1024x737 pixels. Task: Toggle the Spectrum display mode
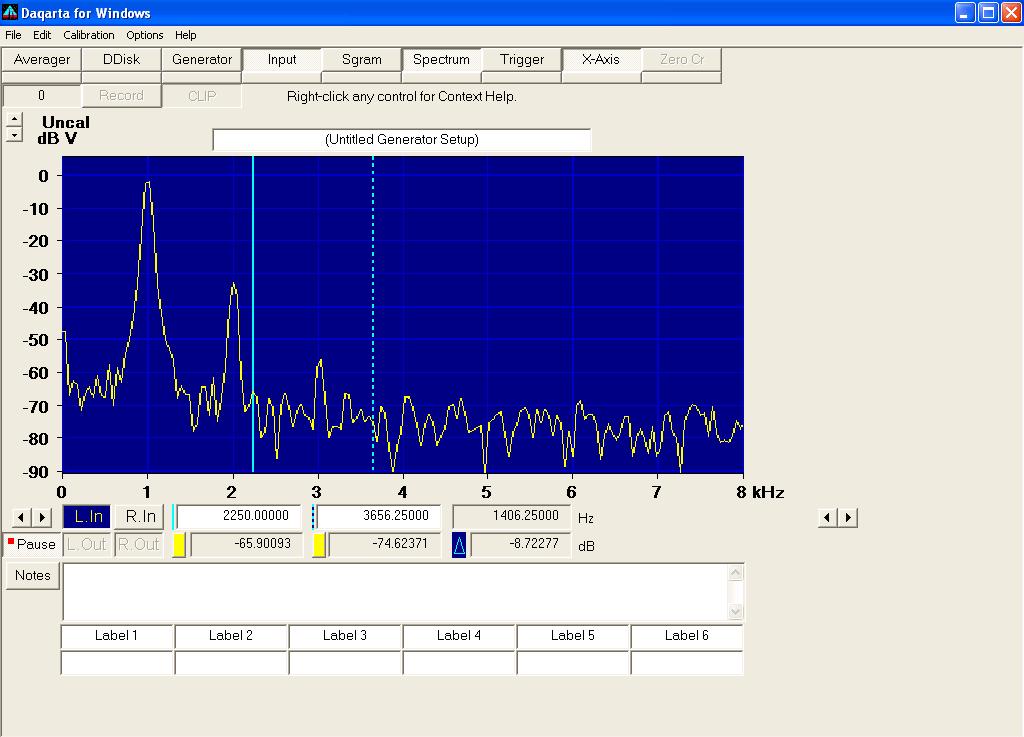point(441,60)
